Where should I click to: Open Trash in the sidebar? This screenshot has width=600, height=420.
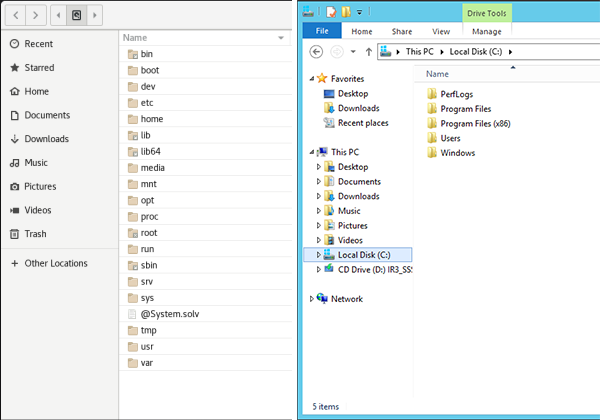tap(35, 234)
